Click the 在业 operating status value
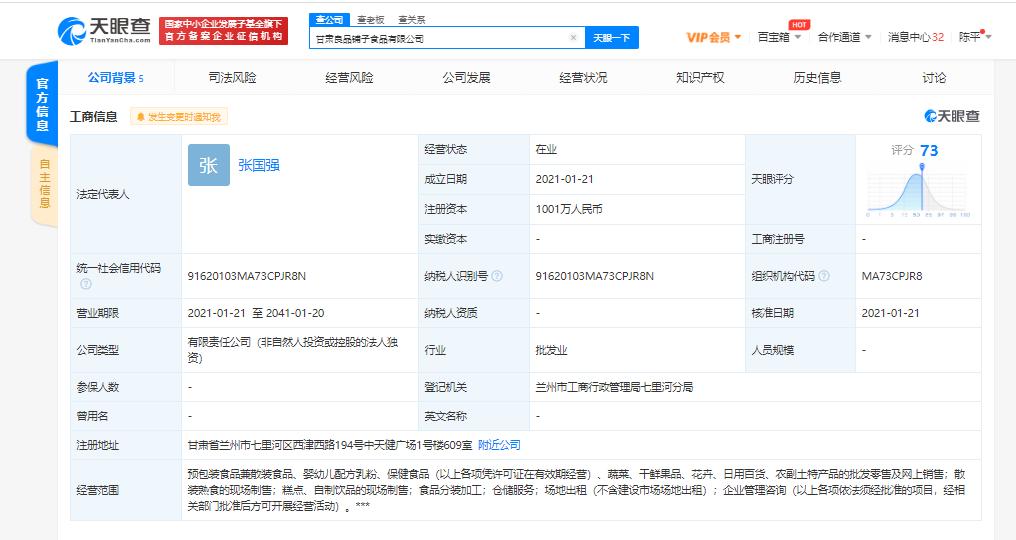1016x540 pixels. pos(546,149)
